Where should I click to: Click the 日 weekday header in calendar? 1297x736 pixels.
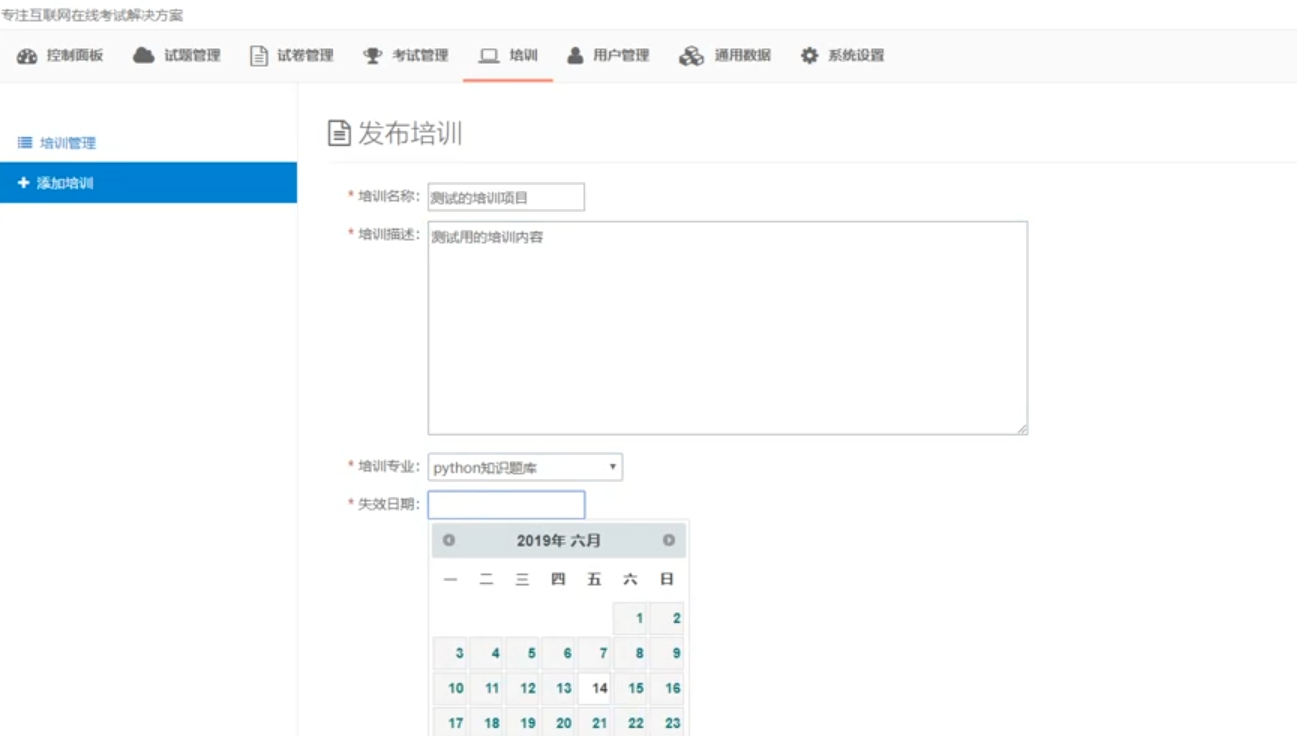pyautogui.click(x=667, y=579)
